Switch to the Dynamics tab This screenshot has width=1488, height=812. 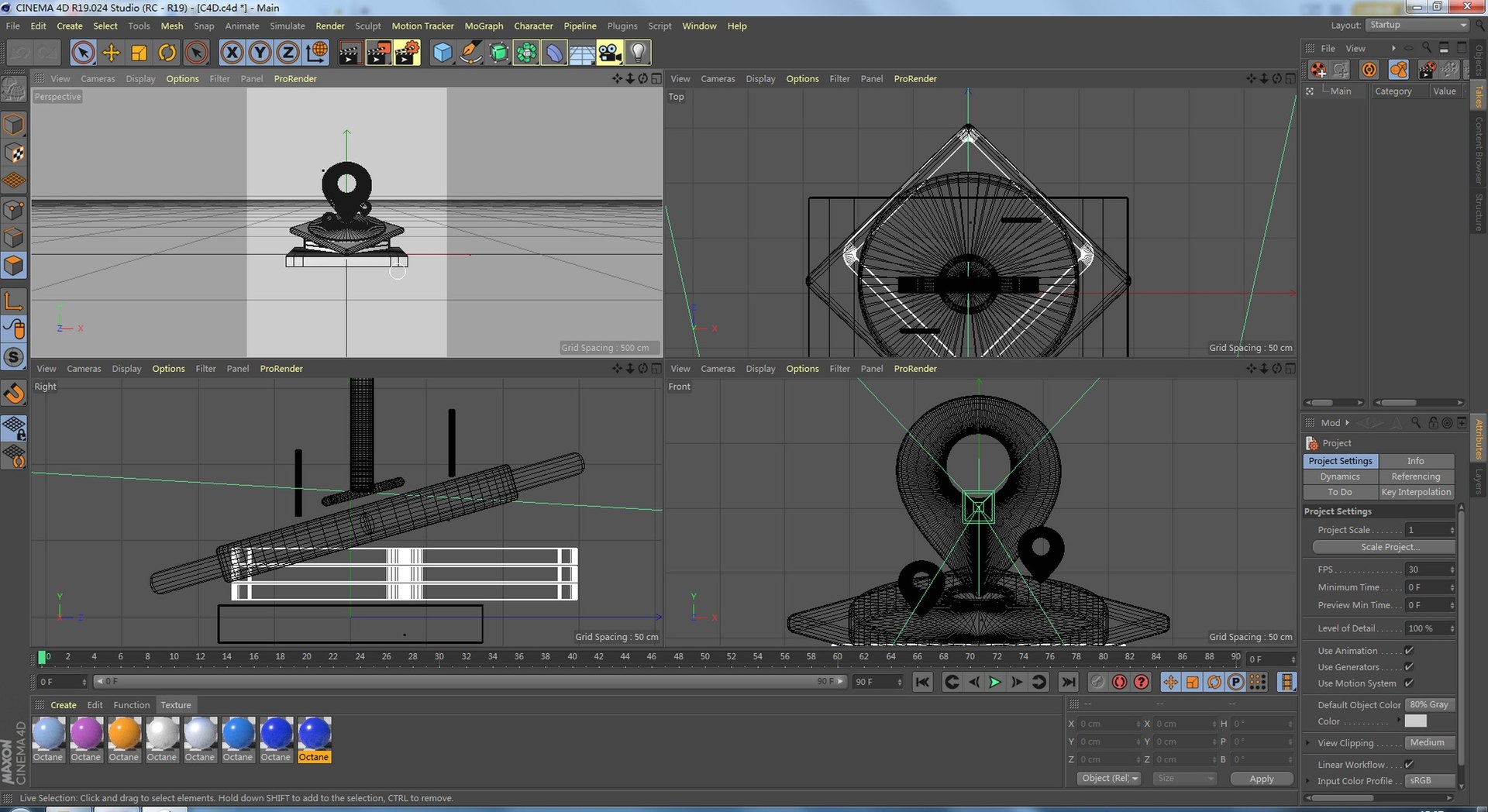click(1341, 477)
